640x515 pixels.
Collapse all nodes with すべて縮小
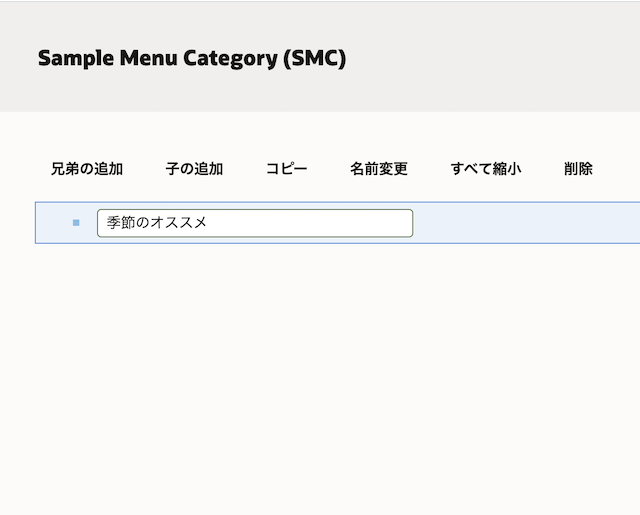485,169
